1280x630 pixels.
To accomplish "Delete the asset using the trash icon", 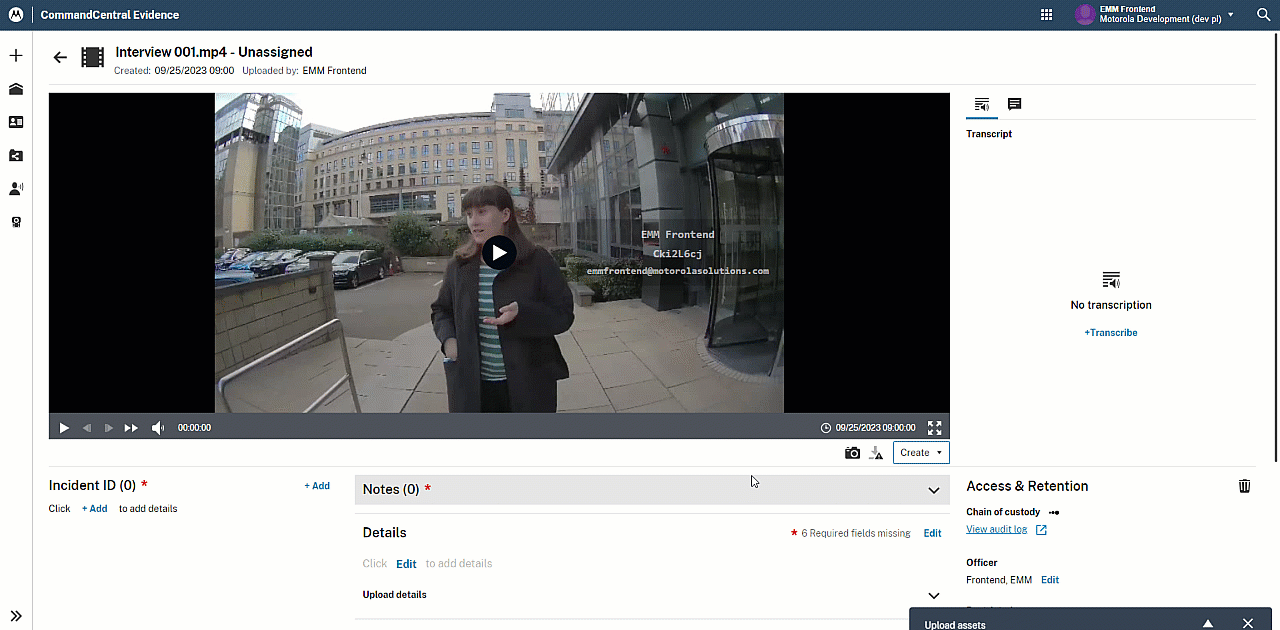I will (x=1244, y=486).
